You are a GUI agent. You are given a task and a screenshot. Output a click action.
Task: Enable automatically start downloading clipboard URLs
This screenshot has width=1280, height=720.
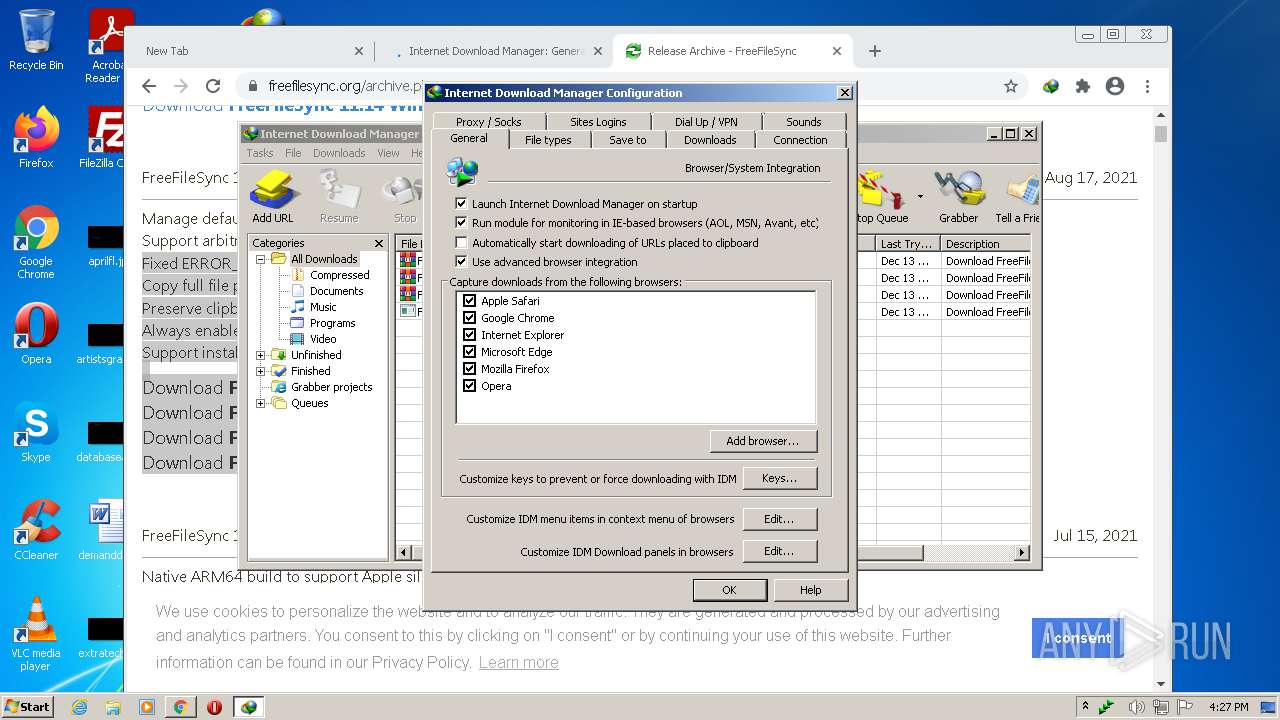[461, 242]
